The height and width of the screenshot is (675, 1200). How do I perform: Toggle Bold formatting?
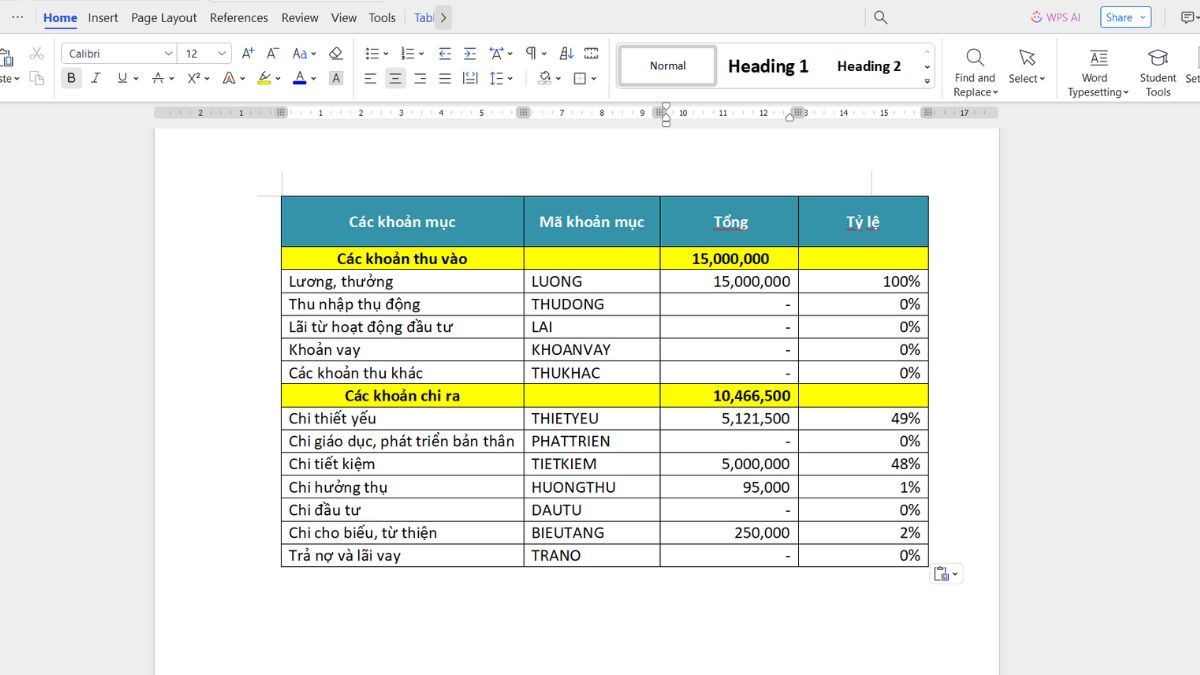click(x=71, y=78)
